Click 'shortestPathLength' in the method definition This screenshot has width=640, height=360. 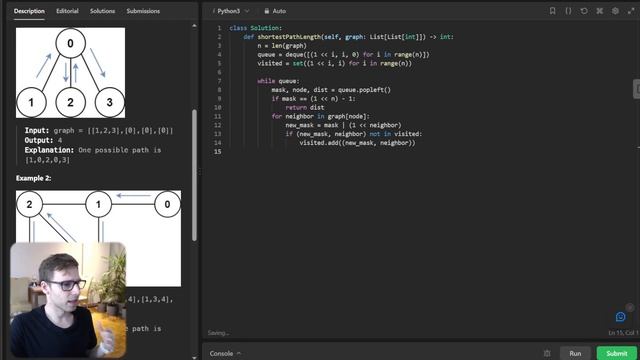[x=289, y=37]
